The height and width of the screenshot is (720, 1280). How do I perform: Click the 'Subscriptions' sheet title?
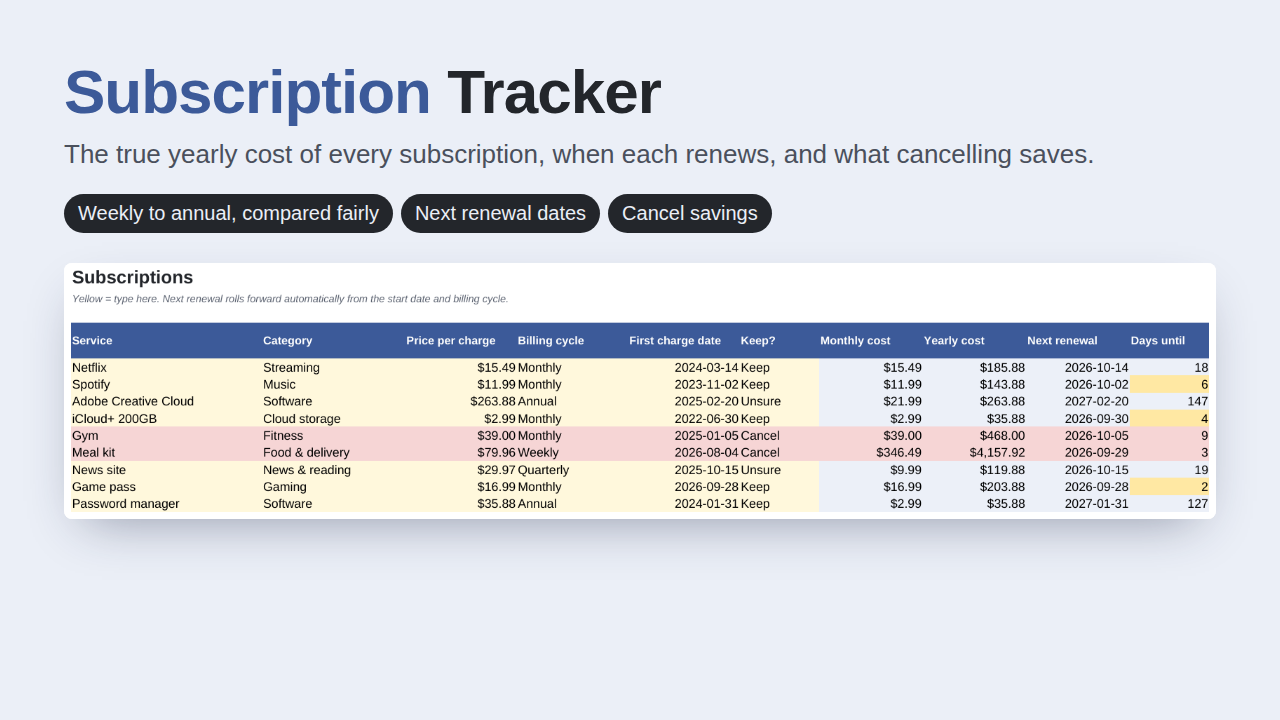(x=133, y=278)
